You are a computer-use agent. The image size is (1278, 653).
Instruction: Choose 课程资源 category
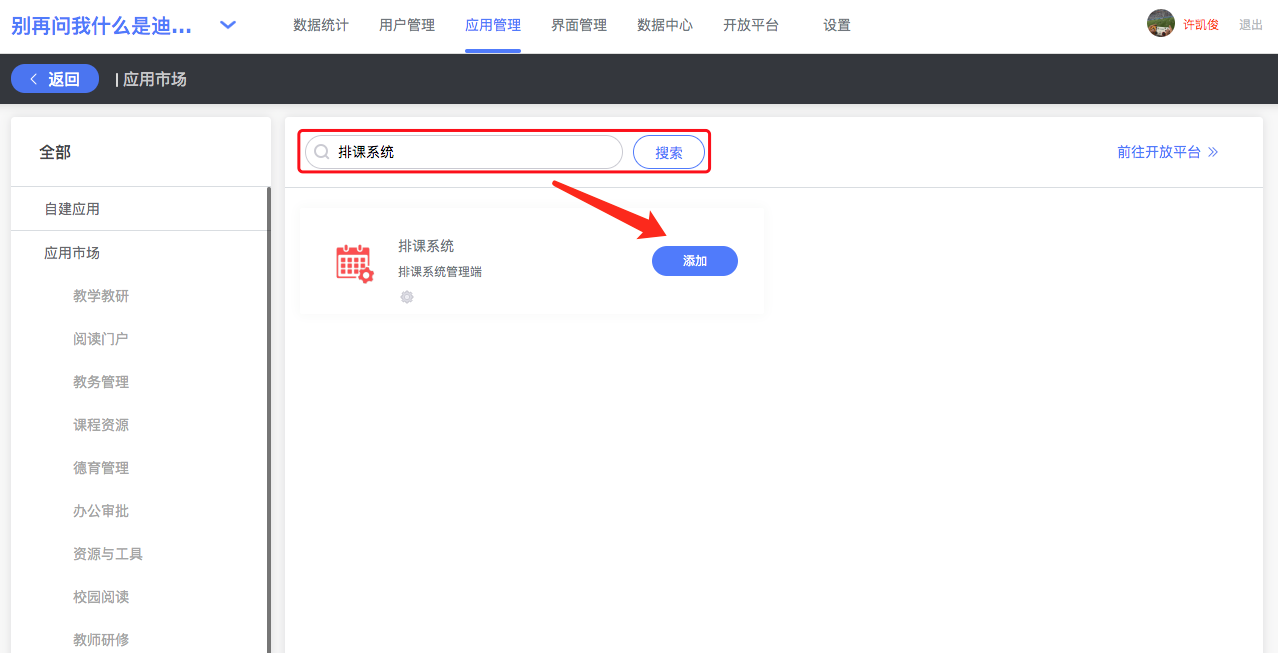(101, 425)
